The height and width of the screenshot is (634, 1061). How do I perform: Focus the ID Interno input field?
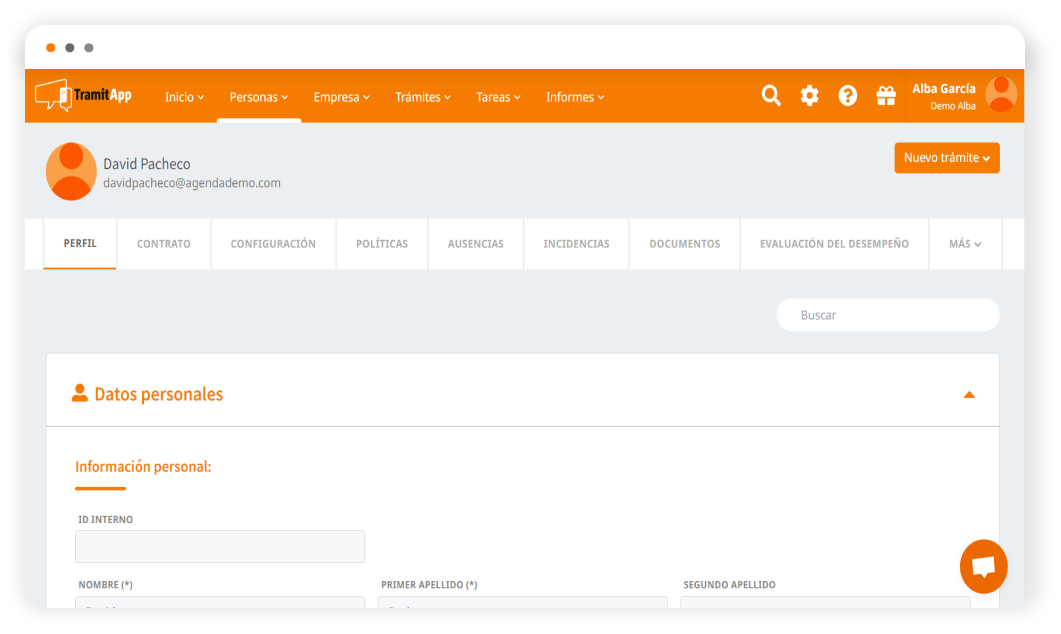click(219, 547)
